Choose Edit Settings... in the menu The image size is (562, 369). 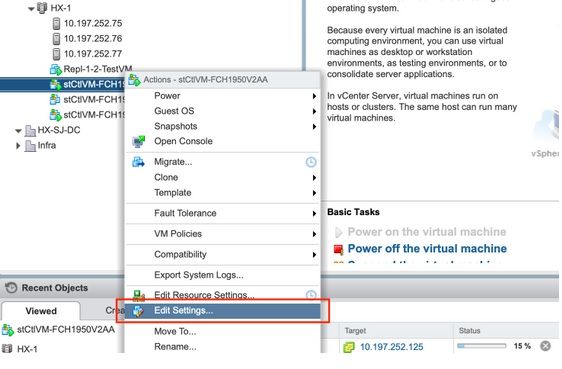pos(223,311)
